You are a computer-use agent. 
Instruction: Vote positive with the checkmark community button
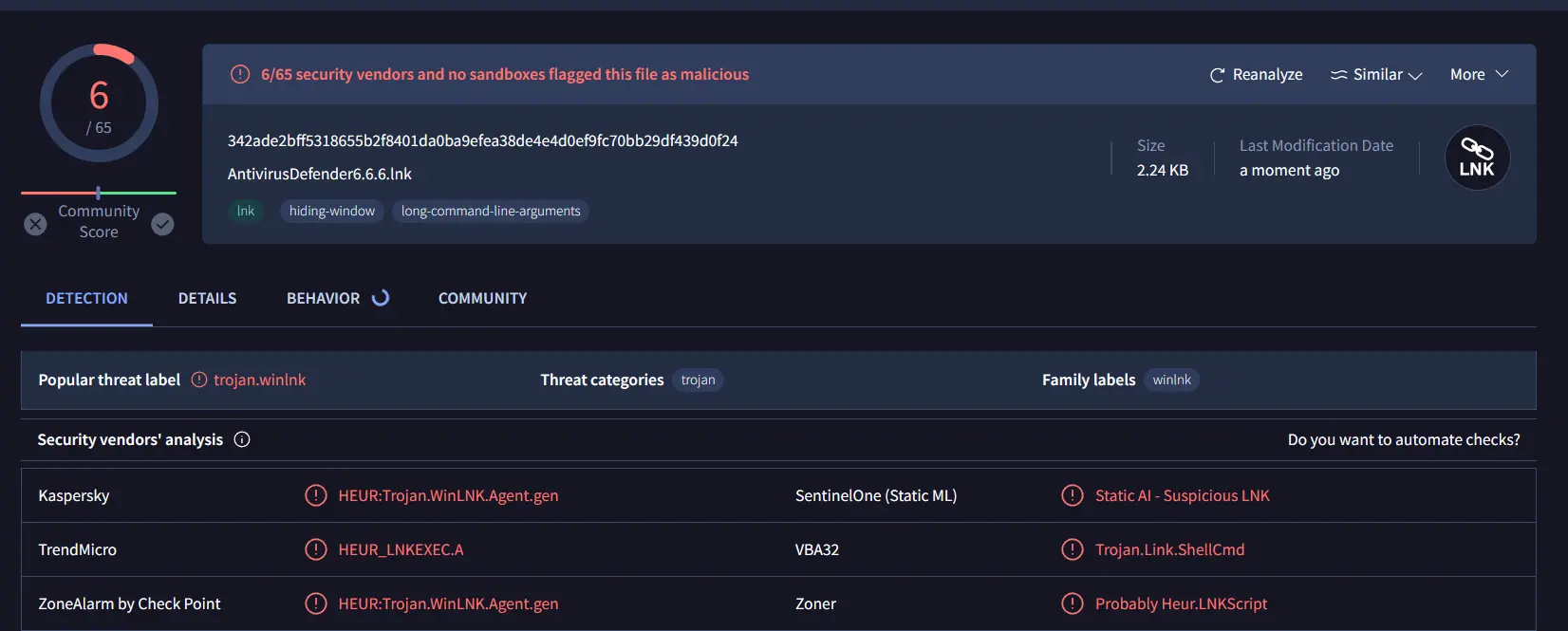pyautogui.click(x=162, y=224)
